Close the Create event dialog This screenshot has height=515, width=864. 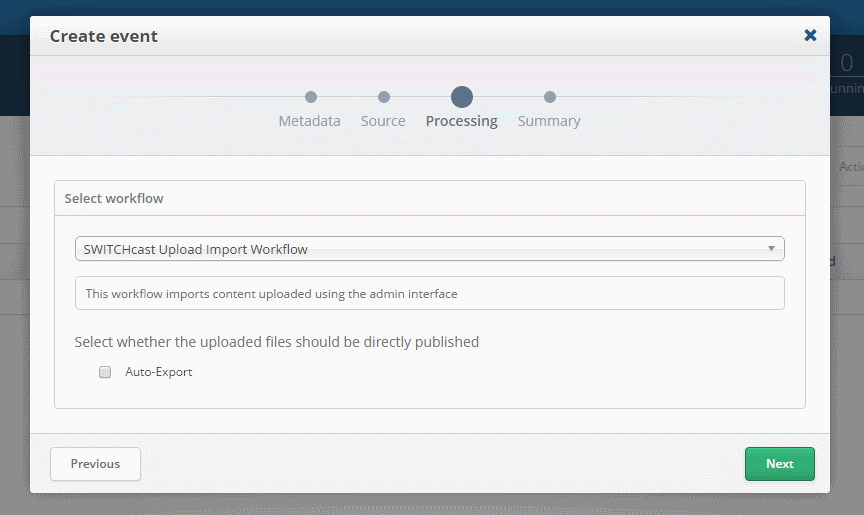[x=810, y=36]
